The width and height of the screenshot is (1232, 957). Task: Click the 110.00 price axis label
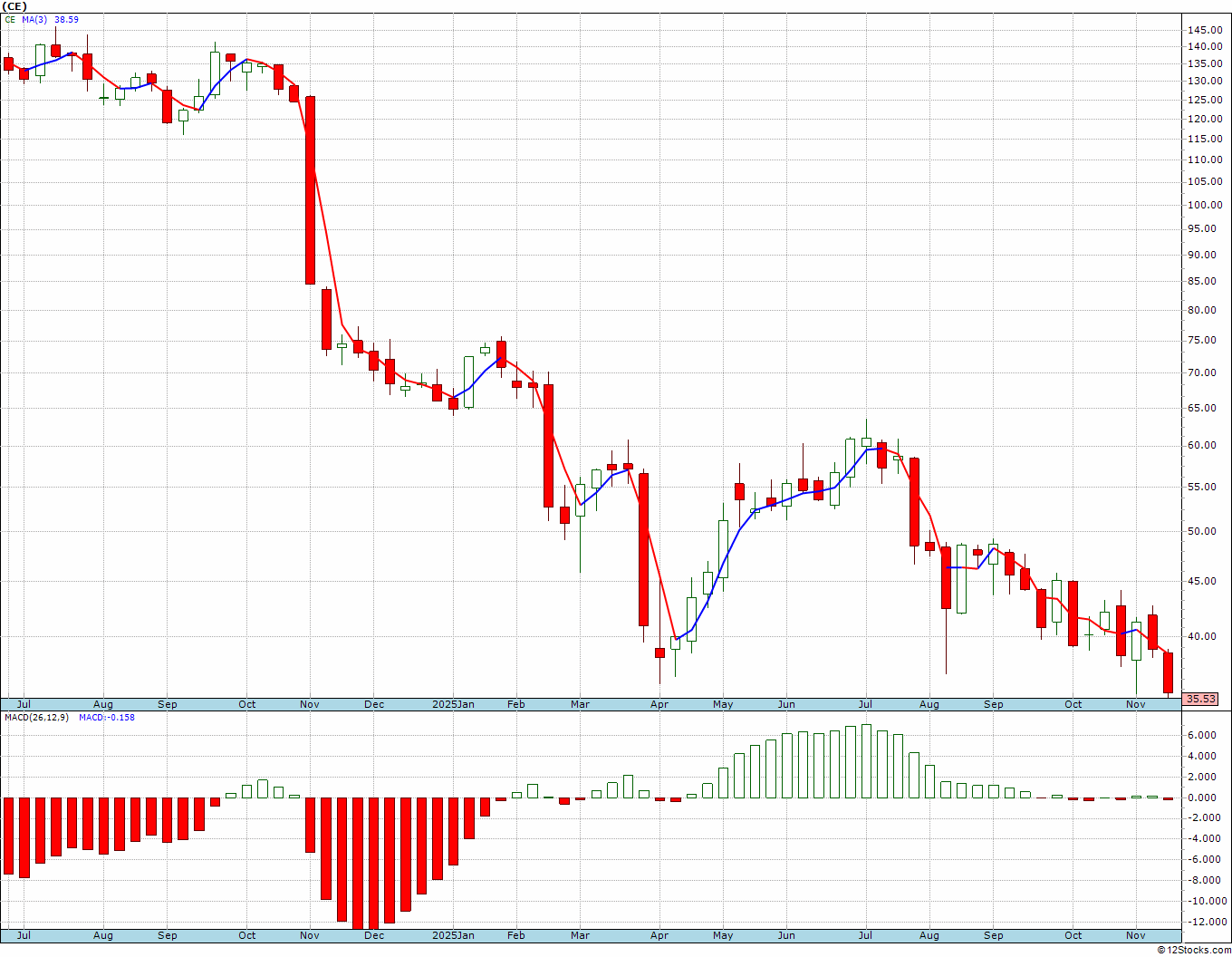[1205, 159]
